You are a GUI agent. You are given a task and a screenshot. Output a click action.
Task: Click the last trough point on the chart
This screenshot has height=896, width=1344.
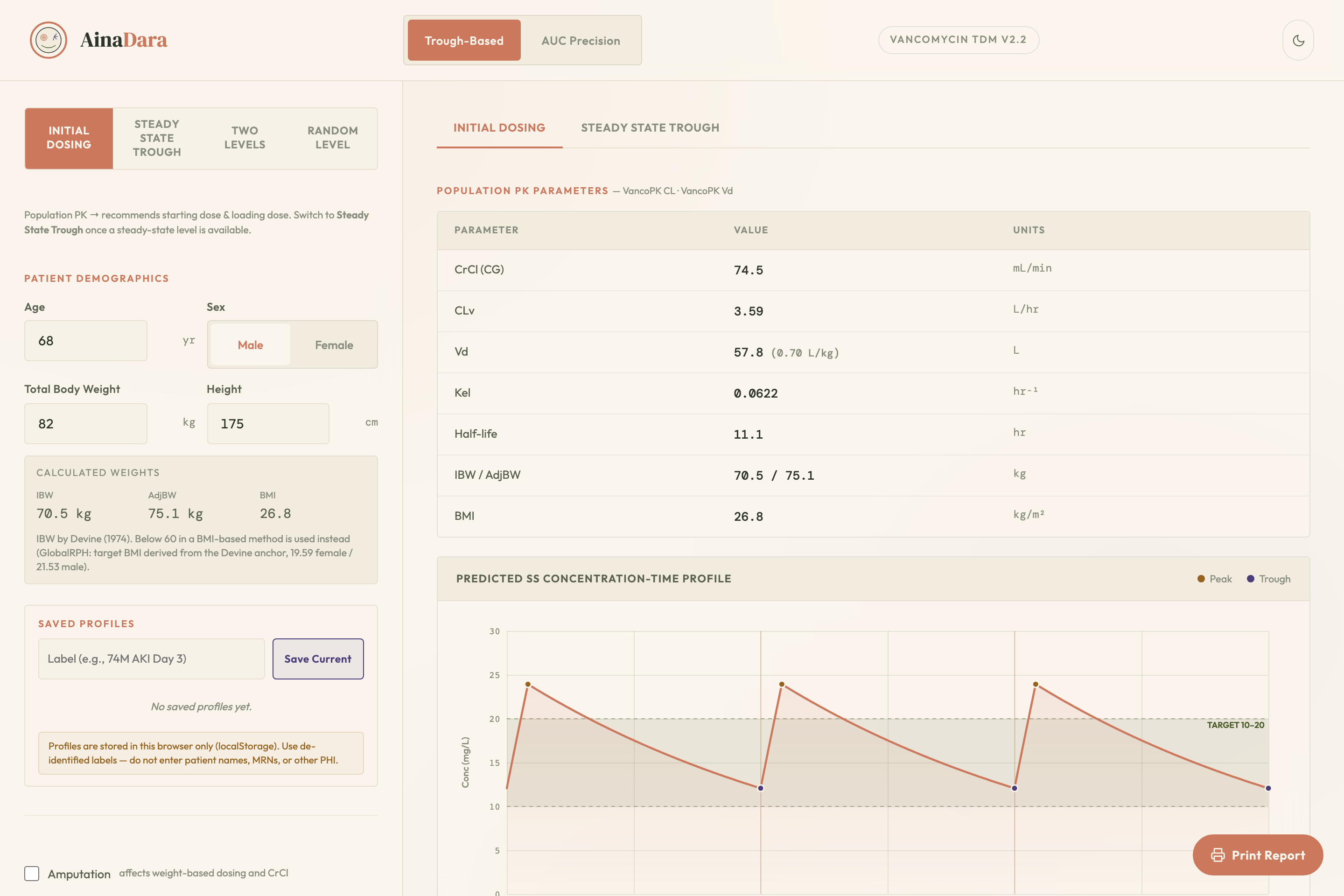pyautogui.click(x=1268, y=788)
